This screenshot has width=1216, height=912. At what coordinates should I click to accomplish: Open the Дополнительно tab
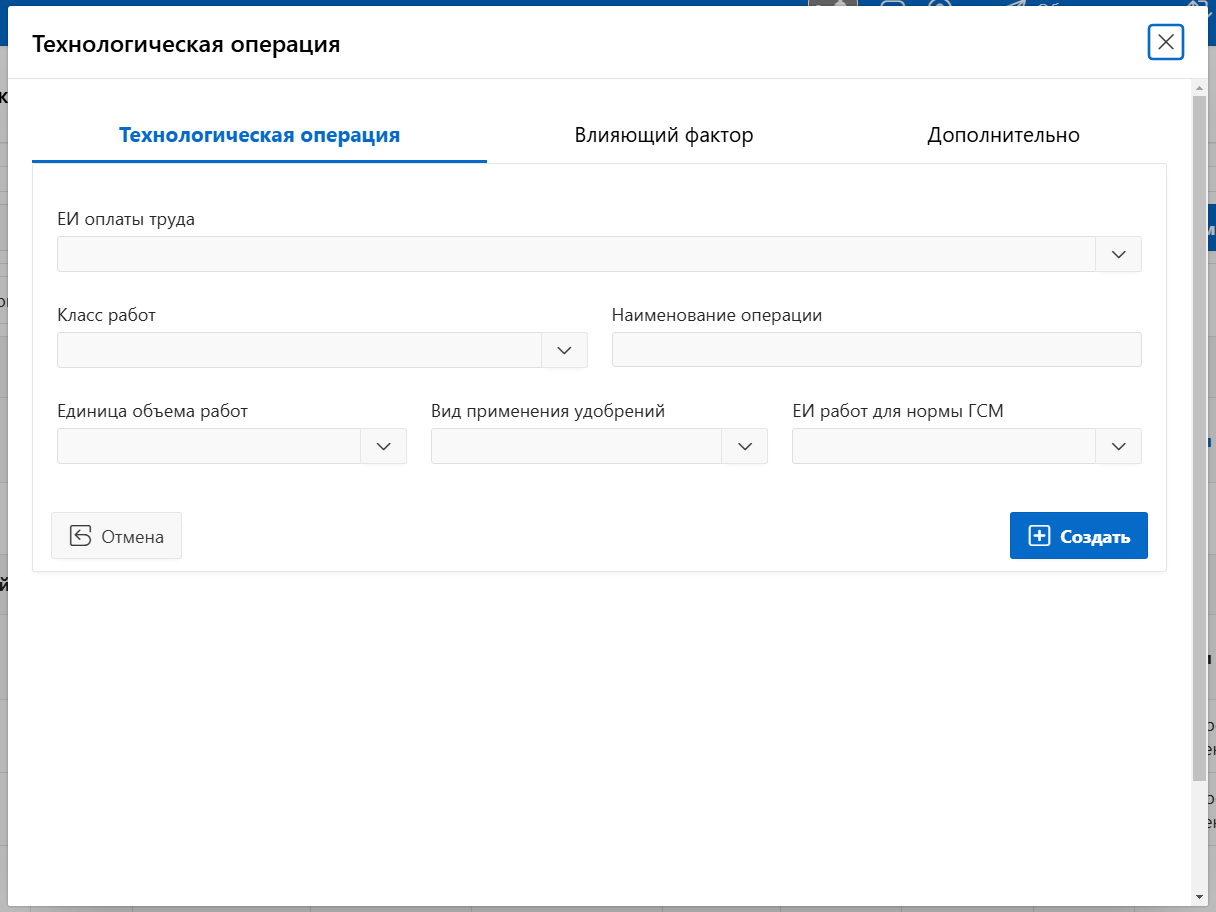click(x=1003, y=135)
